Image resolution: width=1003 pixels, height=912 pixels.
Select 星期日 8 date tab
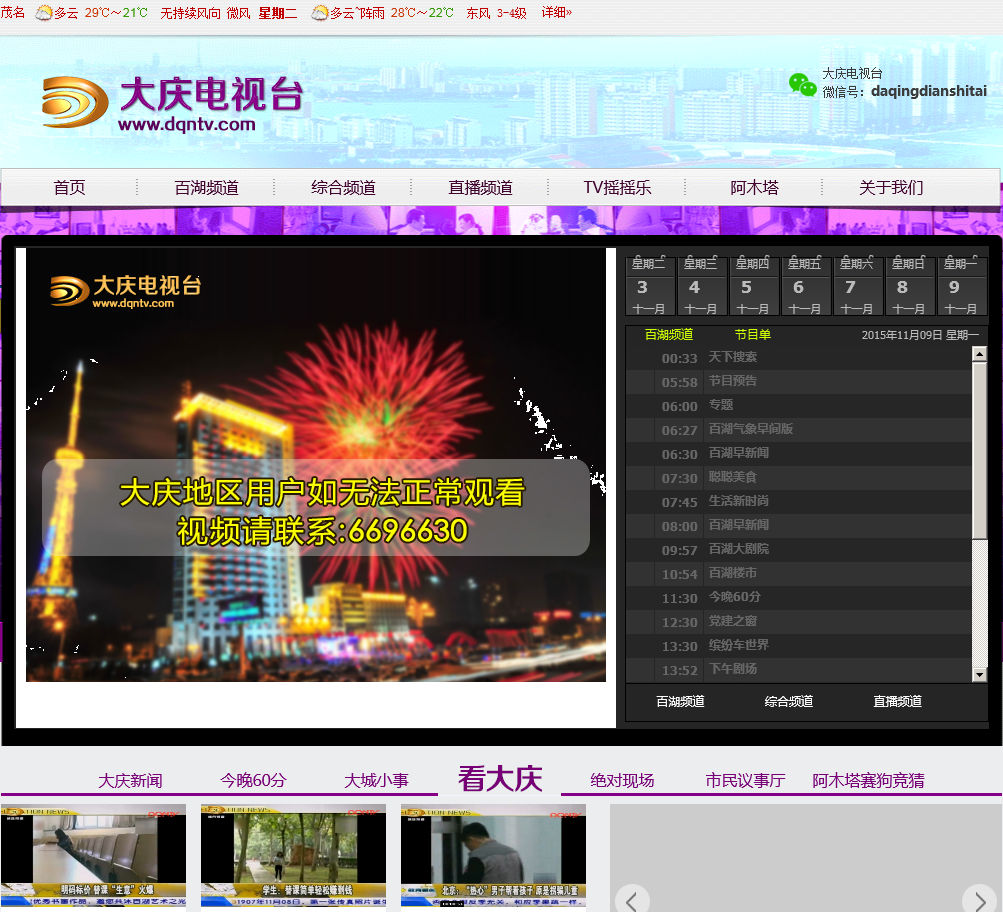(910, 286)
